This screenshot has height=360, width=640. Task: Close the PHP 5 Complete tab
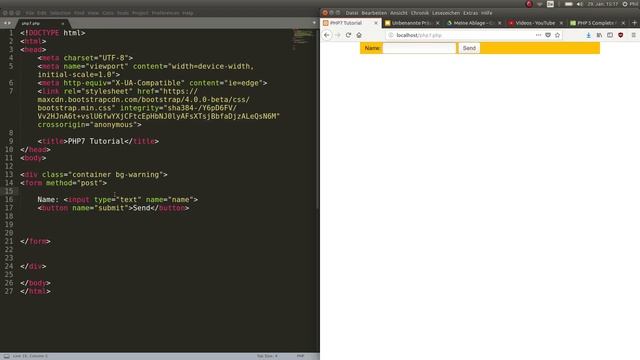623,23
